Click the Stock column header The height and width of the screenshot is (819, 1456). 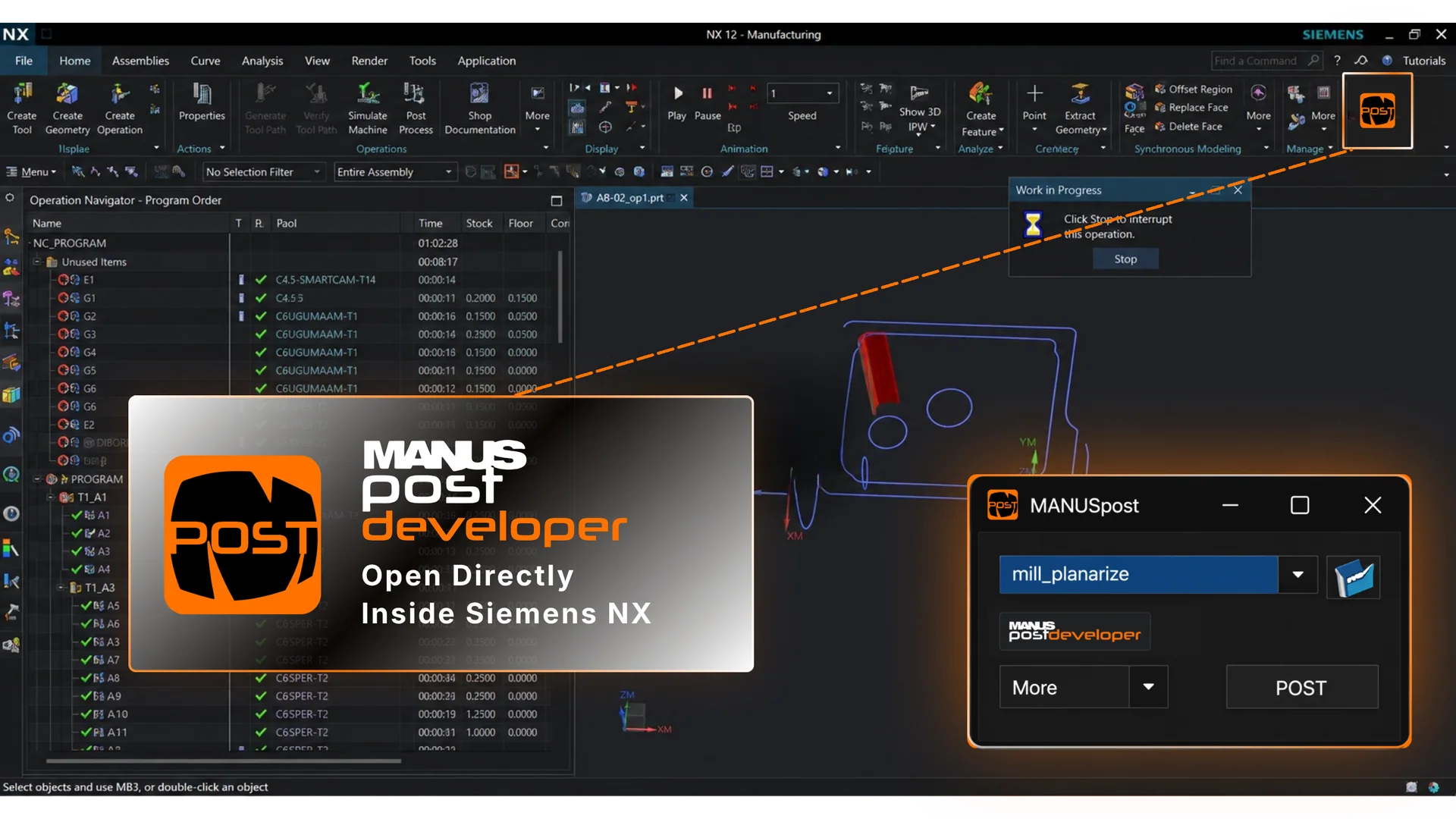[x=479, y=224]
